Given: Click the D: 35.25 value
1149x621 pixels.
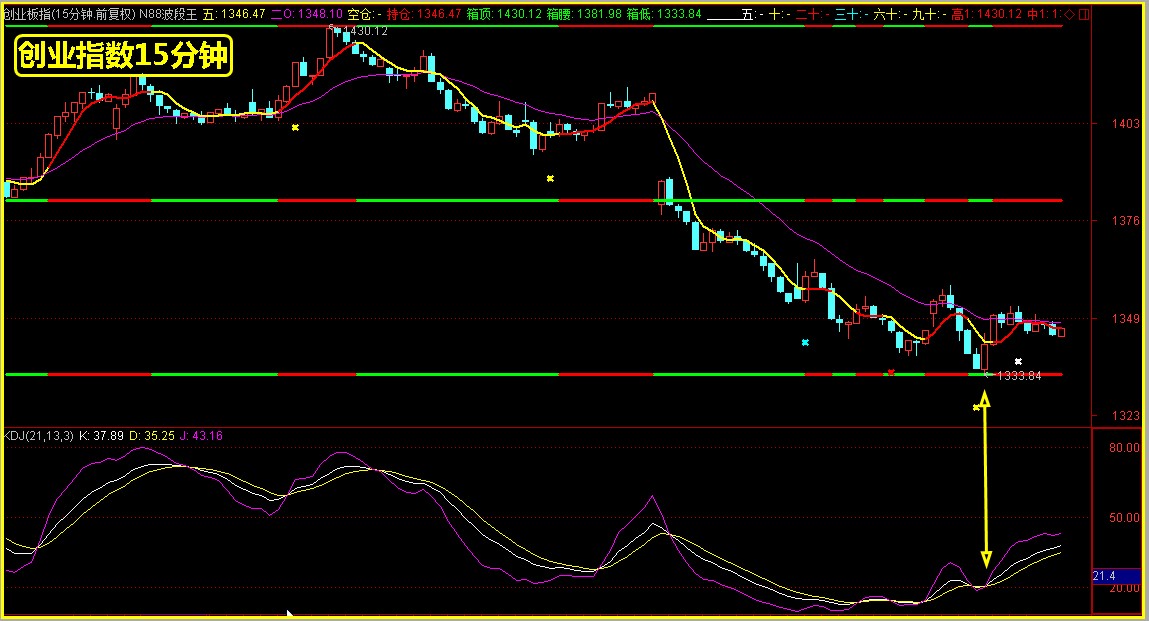Looking at the screenshot, I should click(x=152, y=436).
